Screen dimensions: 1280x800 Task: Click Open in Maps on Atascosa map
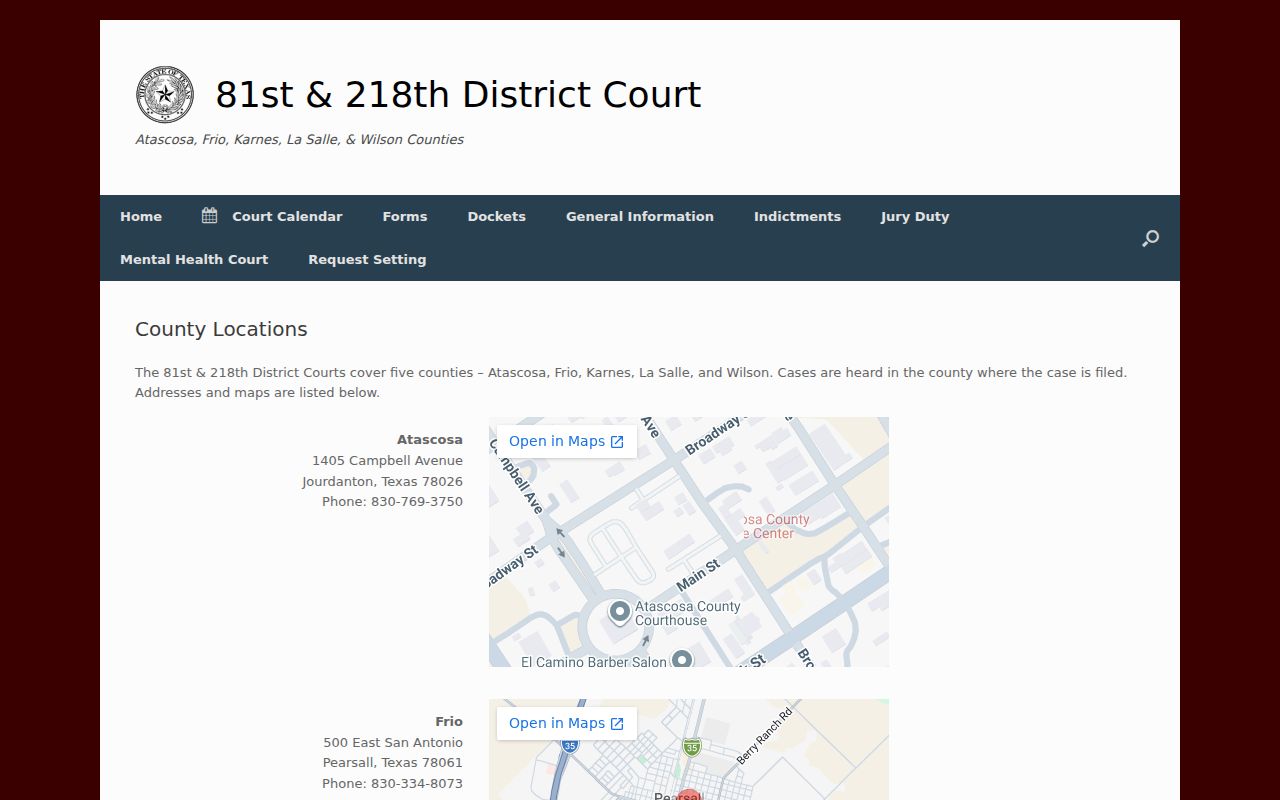(566, 441)
